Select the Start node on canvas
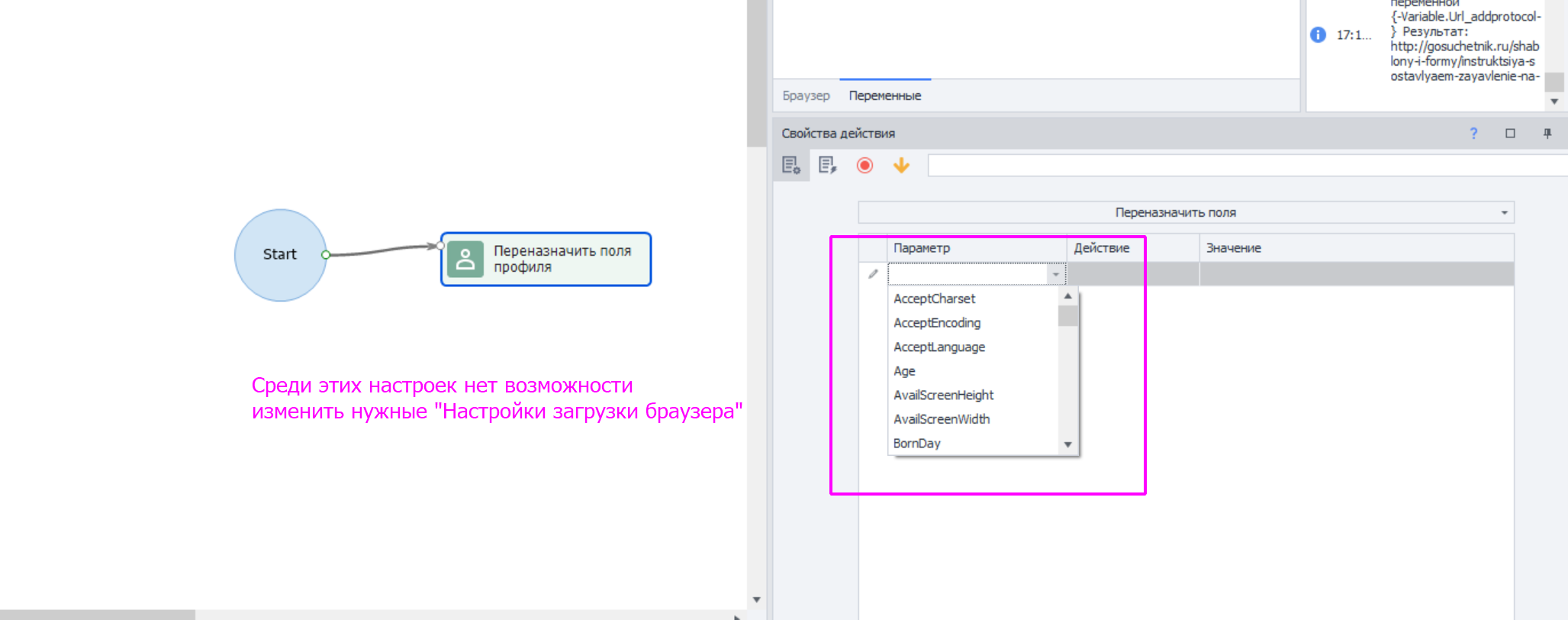The height and width of the screenshot is (620, 1568). pos(280,255)
